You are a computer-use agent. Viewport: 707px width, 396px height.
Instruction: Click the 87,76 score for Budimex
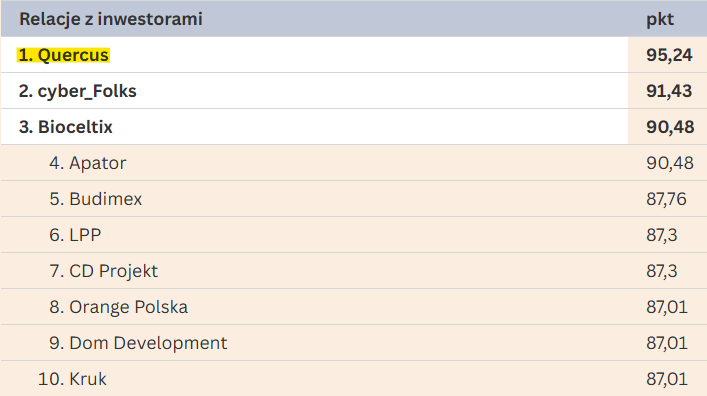tap(666, 199)
